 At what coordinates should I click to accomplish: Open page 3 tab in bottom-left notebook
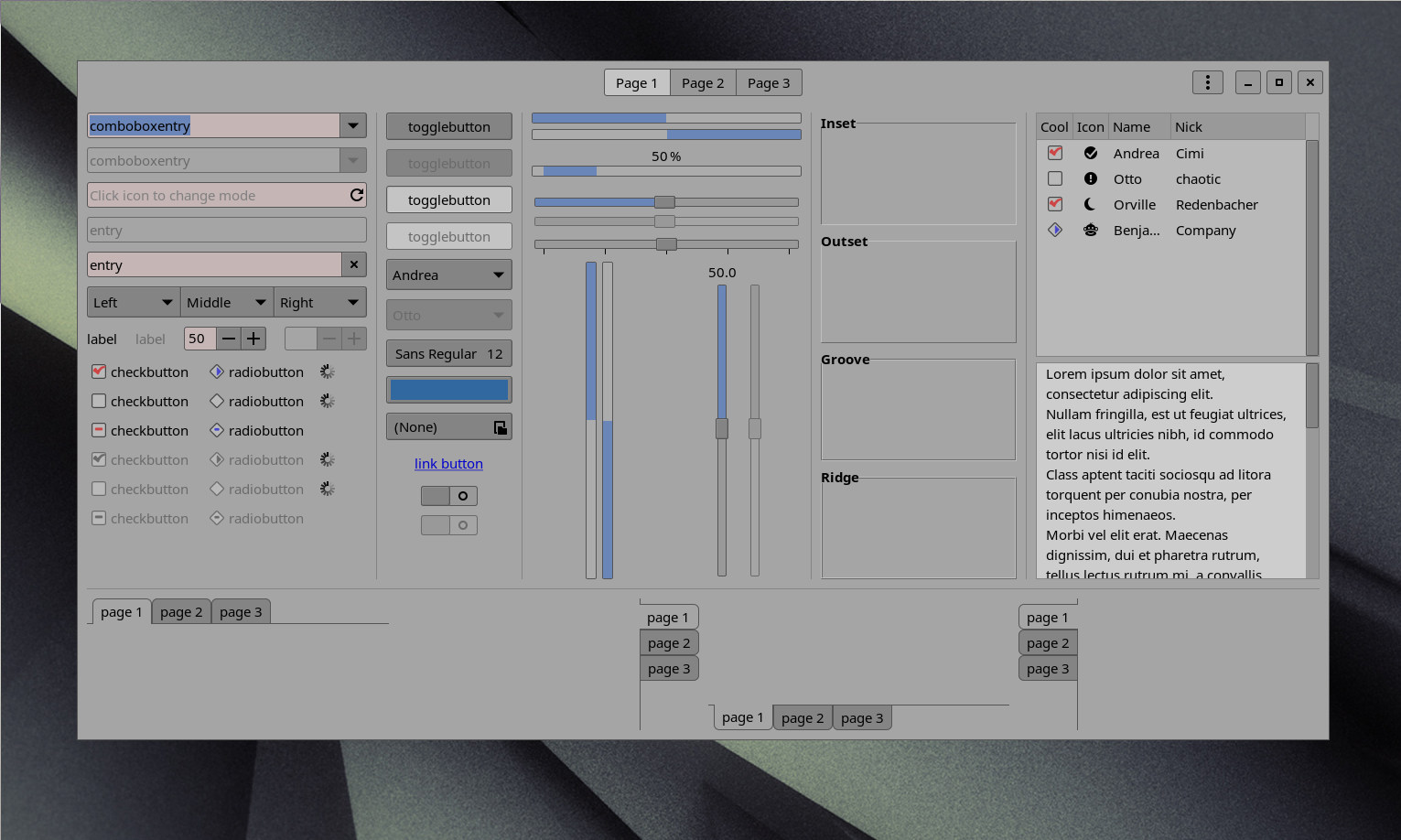click(241, 612)
